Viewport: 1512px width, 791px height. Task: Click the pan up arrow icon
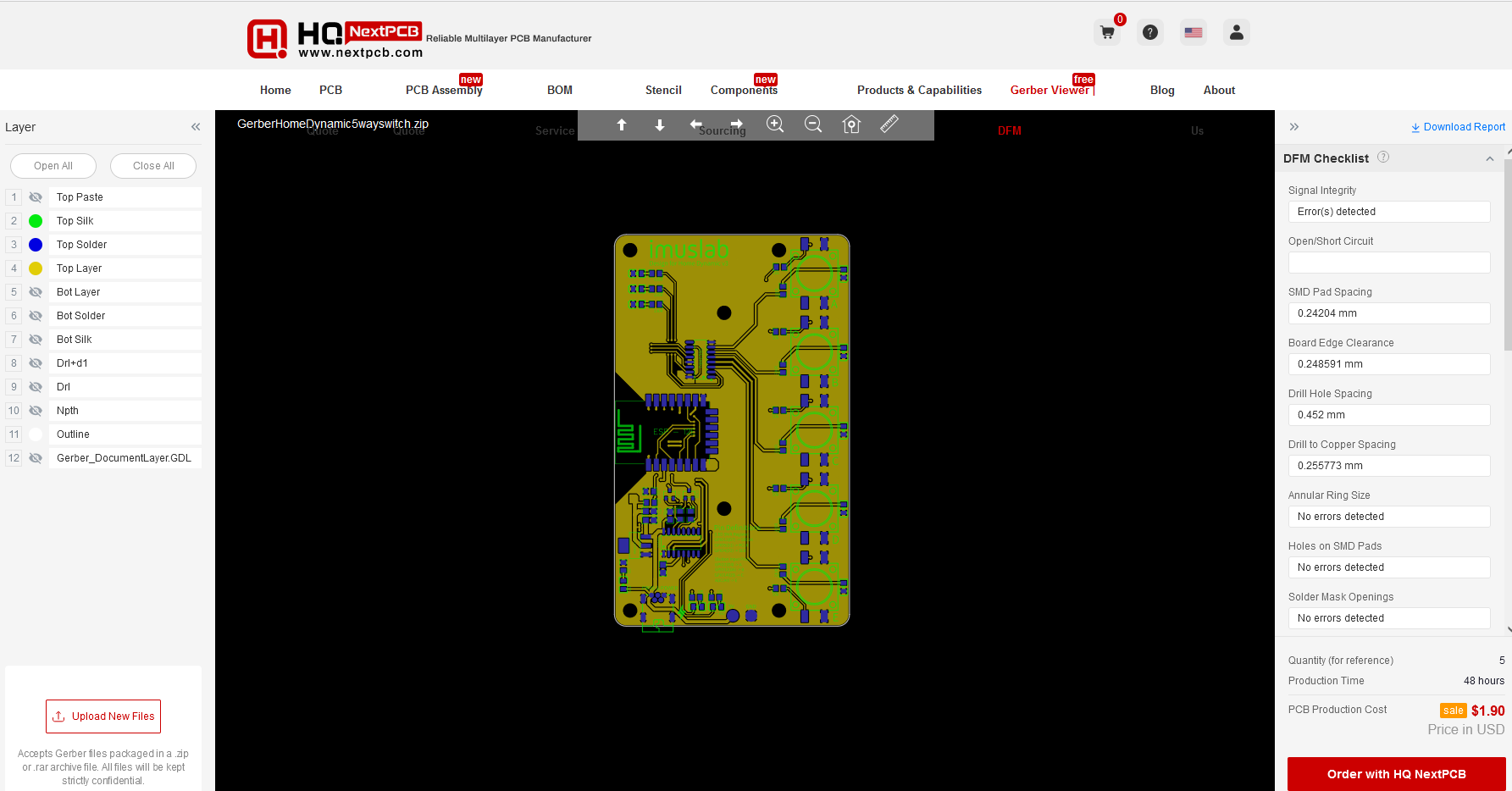coord(622,124)
